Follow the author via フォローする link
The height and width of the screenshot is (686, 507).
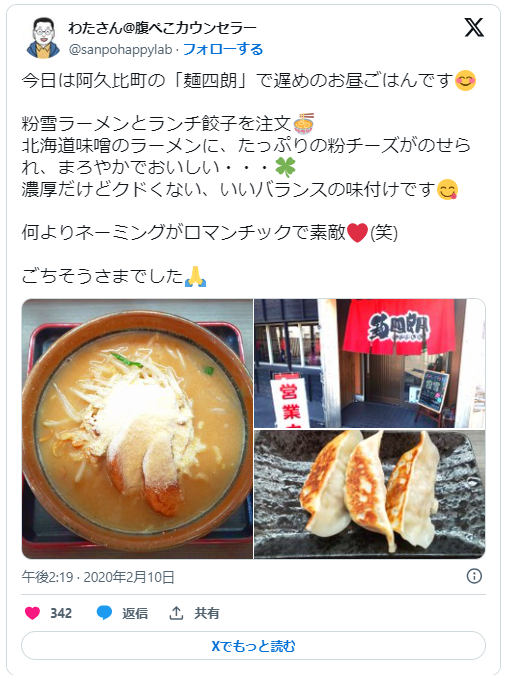click(223, 49)
